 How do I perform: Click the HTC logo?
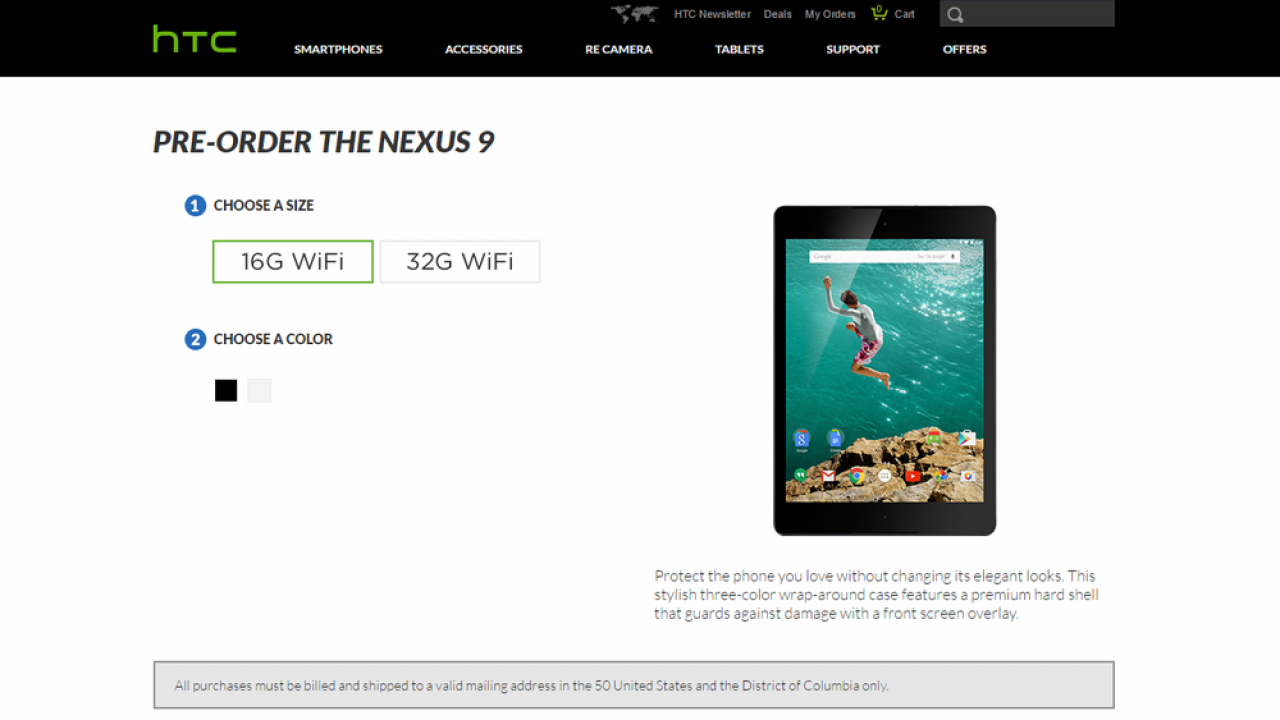[194, 39]
